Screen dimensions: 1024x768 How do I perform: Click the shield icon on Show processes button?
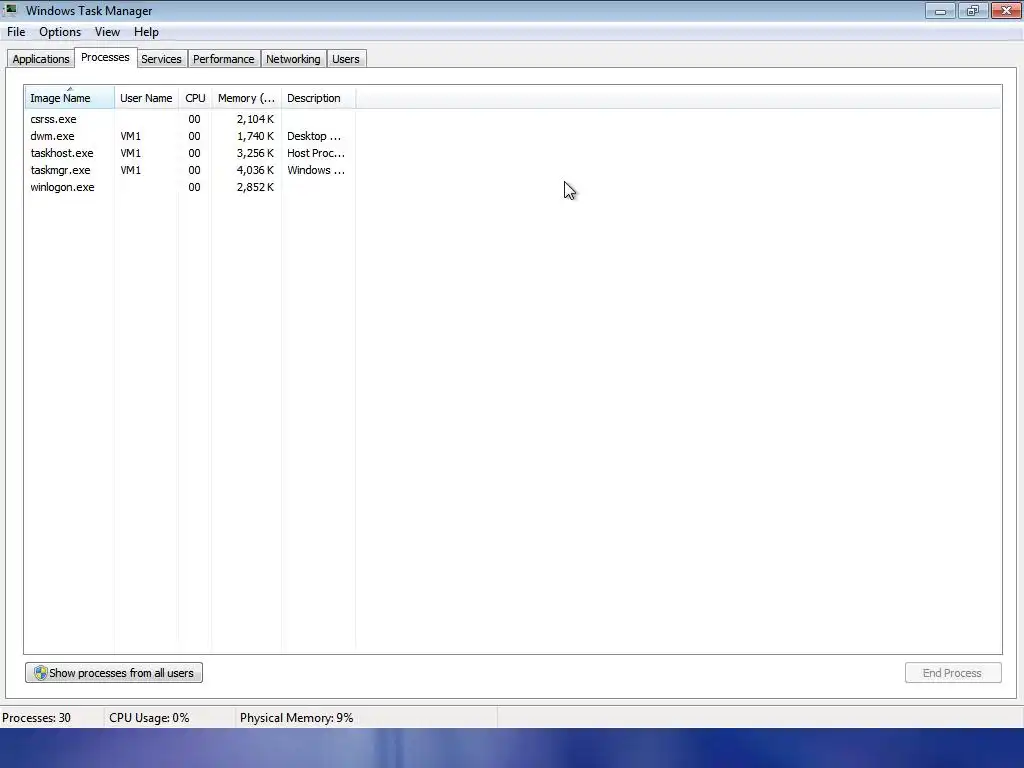pos(40,673)
